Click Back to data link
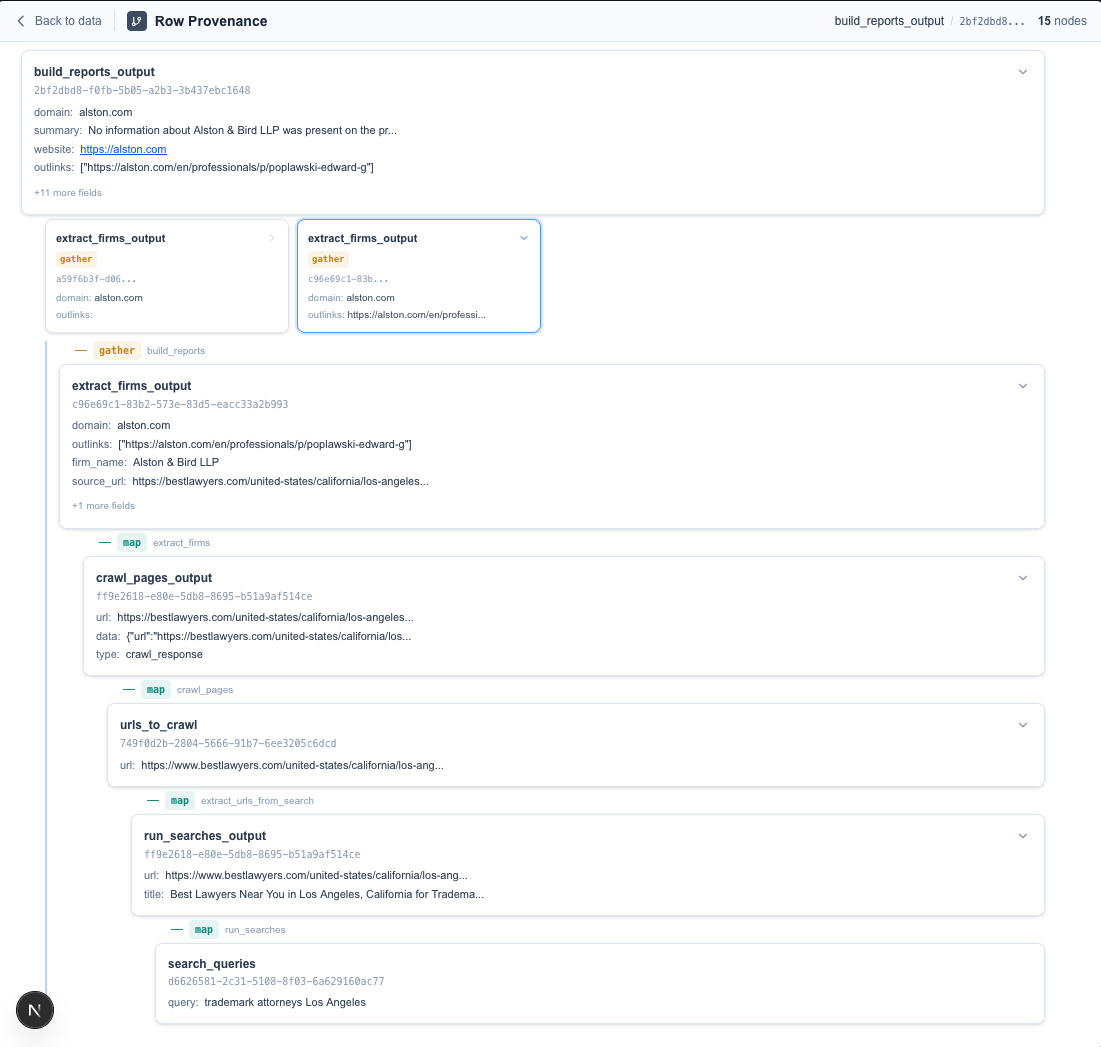Screen dimensions: 1101x1047 67,21
